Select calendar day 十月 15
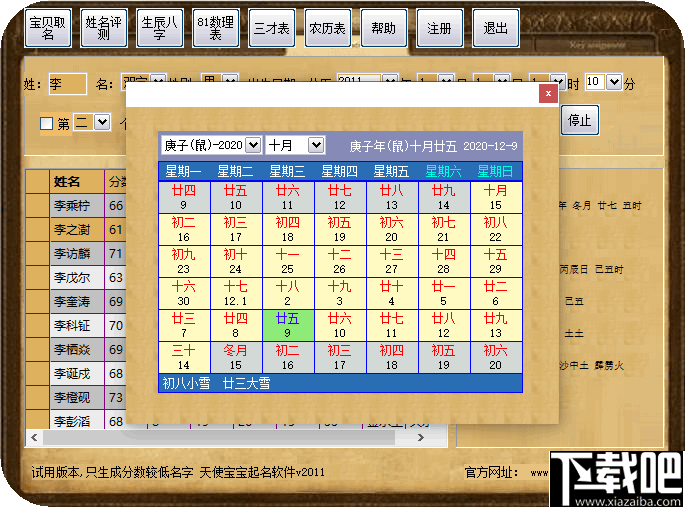The image size is (685, 507). pyautogui.click(x=496, y=197)
